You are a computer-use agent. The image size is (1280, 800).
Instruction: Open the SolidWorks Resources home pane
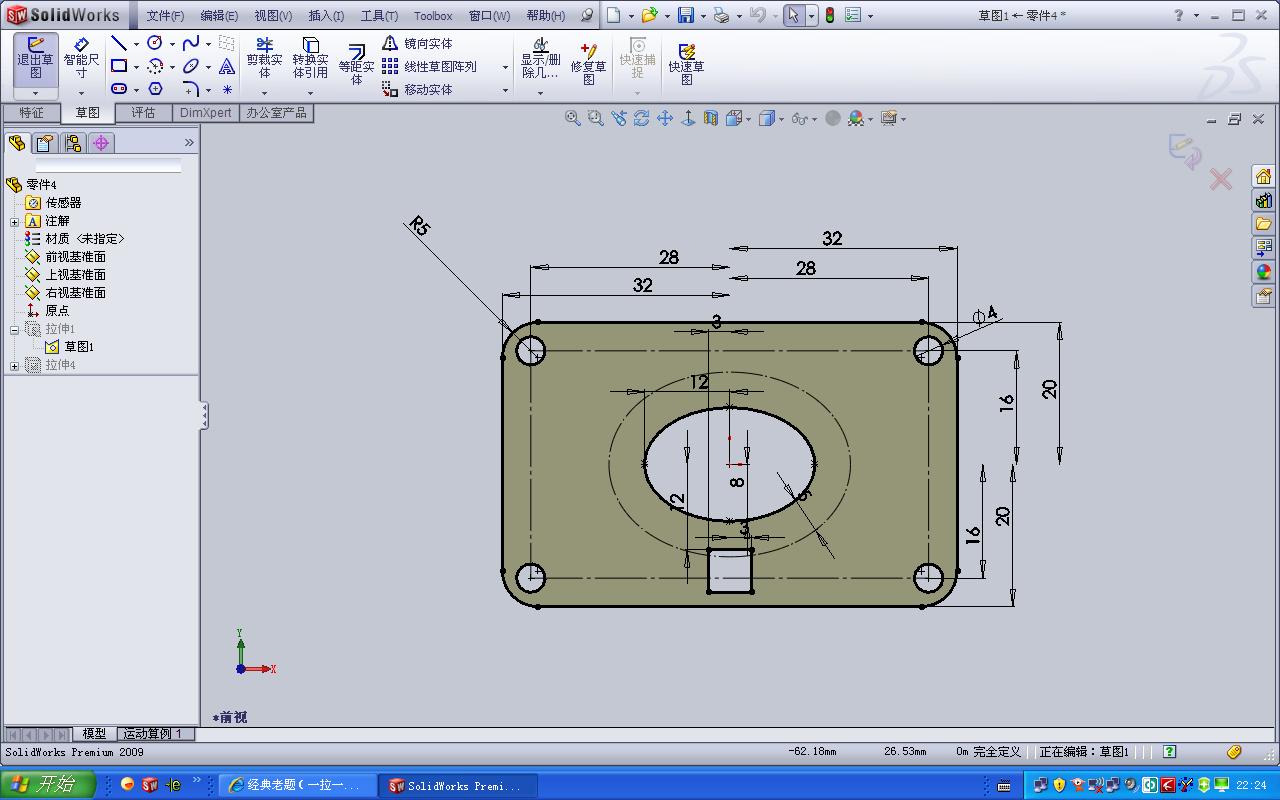tap(1263, 176)
